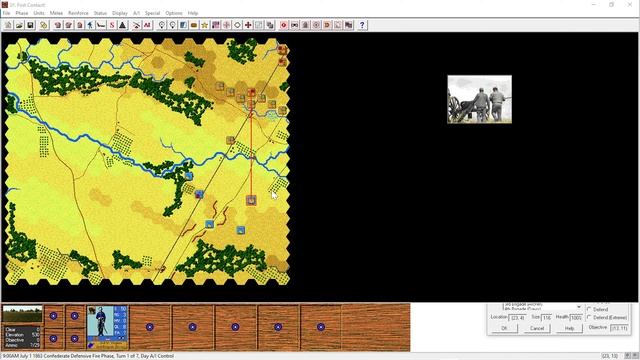This screenshot has width=640, height=360.
Task: Select the red-outlined unit at line's end
Action: 251,200
